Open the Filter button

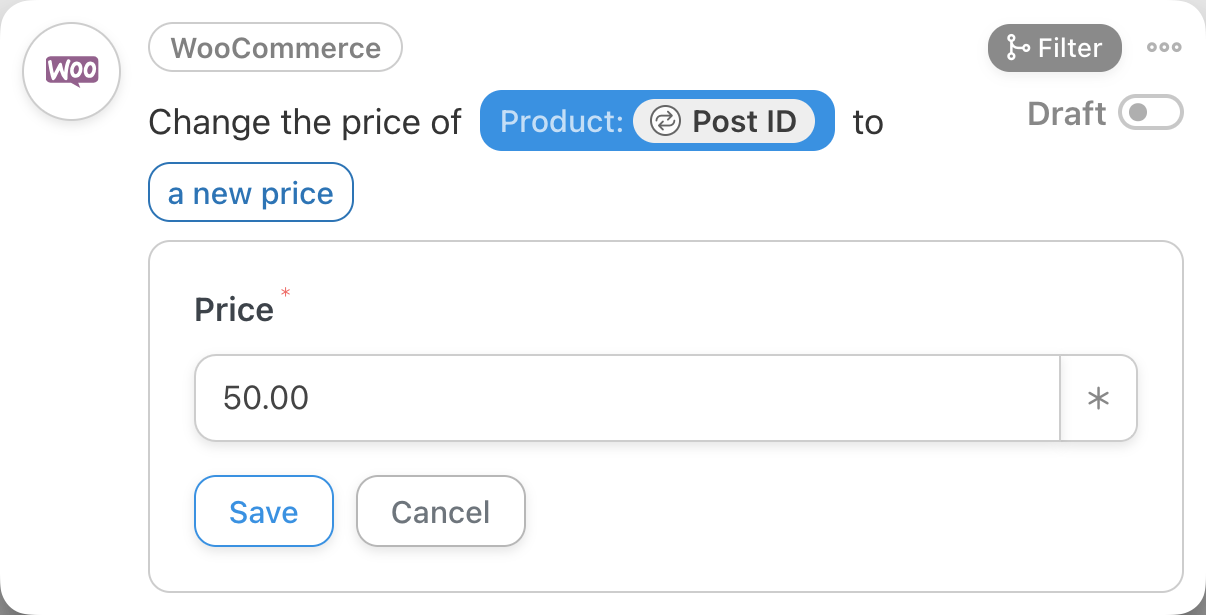(x=1054, y=48)
